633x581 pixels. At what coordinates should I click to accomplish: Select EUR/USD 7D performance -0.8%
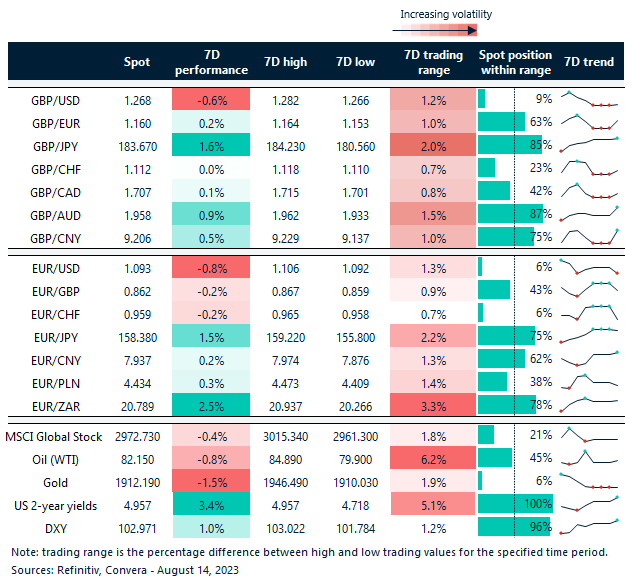(211, 267)
